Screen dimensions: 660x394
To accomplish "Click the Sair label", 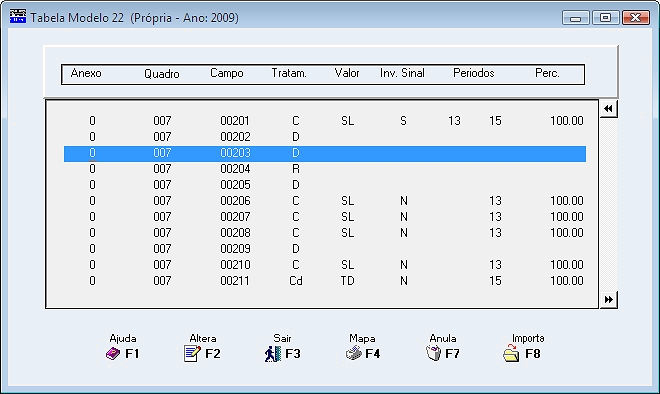I will [x=282, y=338].
